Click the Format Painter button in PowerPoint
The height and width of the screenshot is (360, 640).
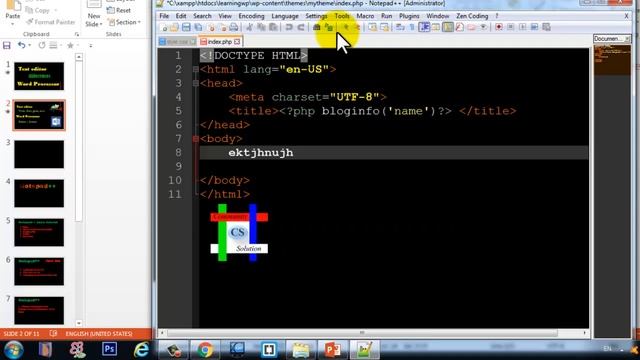(x=51, y=22)
